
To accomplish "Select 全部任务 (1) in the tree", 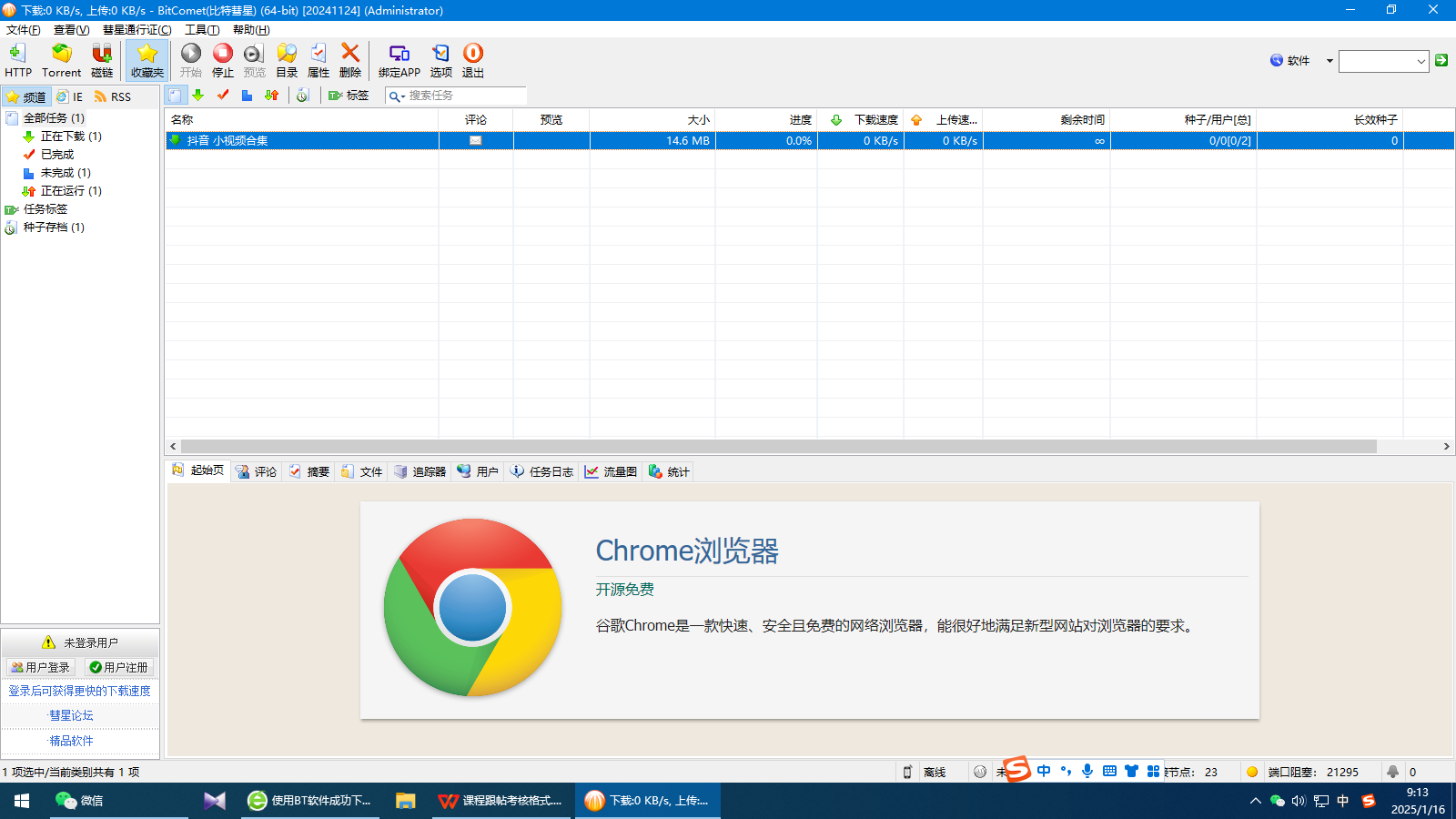I will [x=54, y=118].
